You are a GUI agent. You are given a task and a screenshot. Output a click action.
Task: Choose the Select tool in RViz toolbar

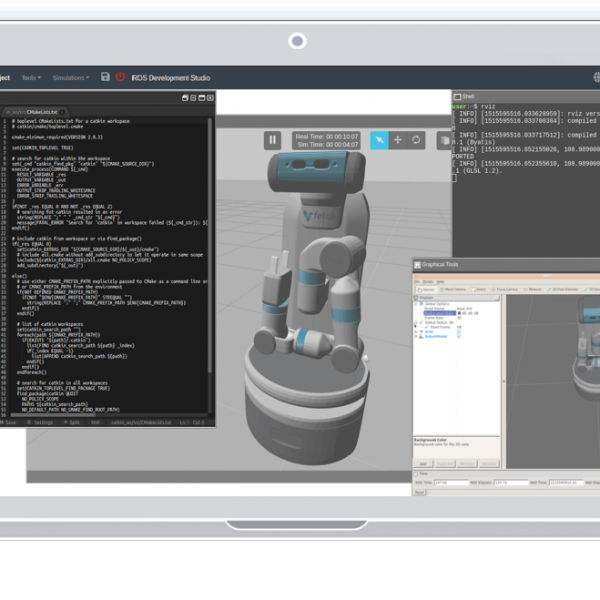(x=478, y=290)
